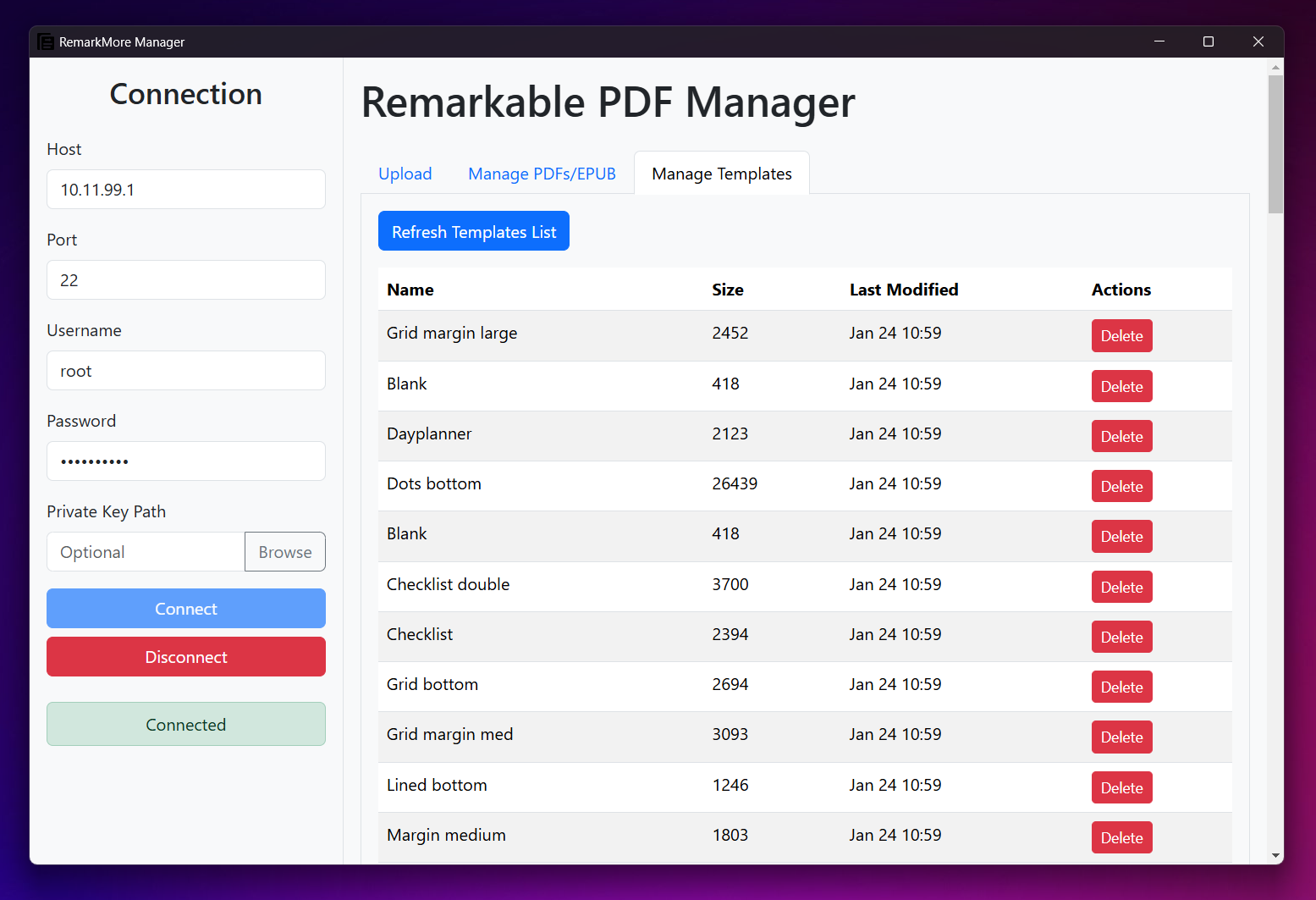
Task: Switch to the Upload tab
Action: point(405,174)
